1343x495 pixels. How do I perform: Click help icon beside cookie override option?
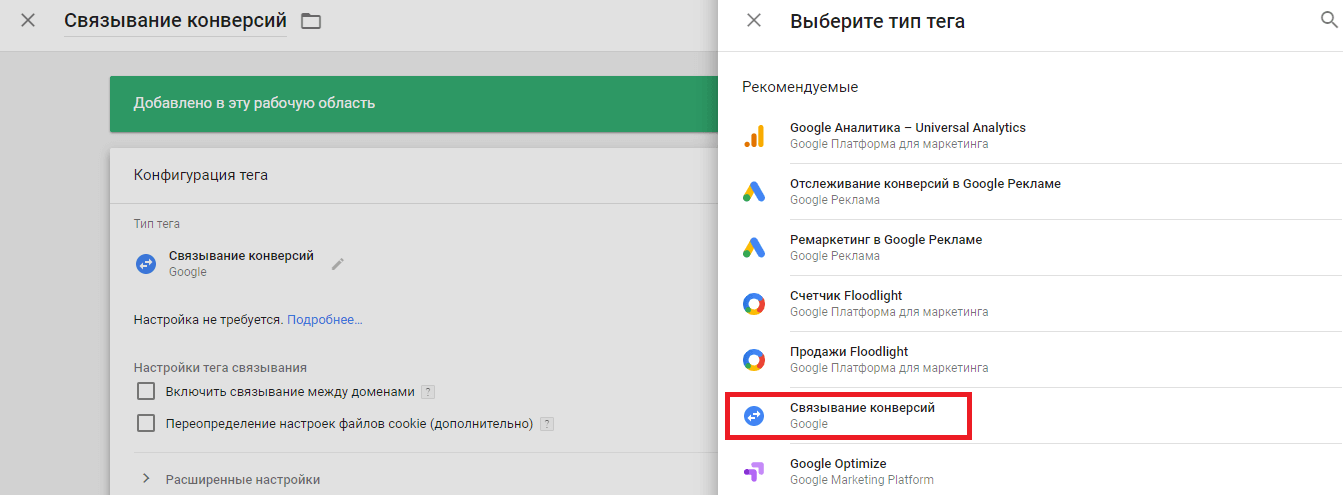tap(547, 424)
